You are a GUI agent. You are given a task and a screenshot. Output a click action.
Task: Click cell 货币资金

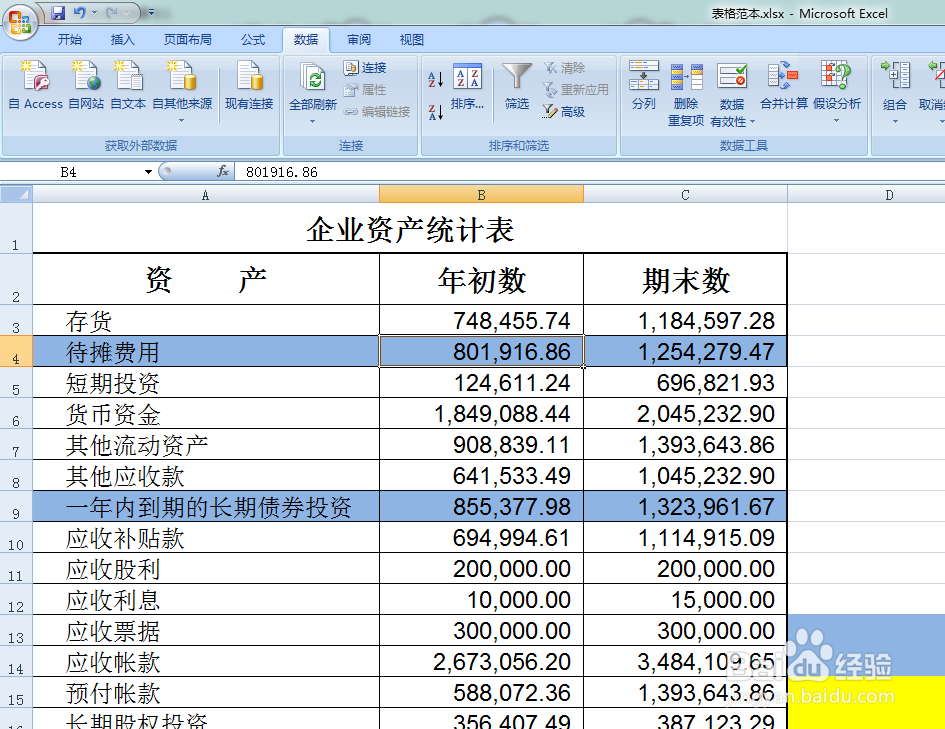206,414
